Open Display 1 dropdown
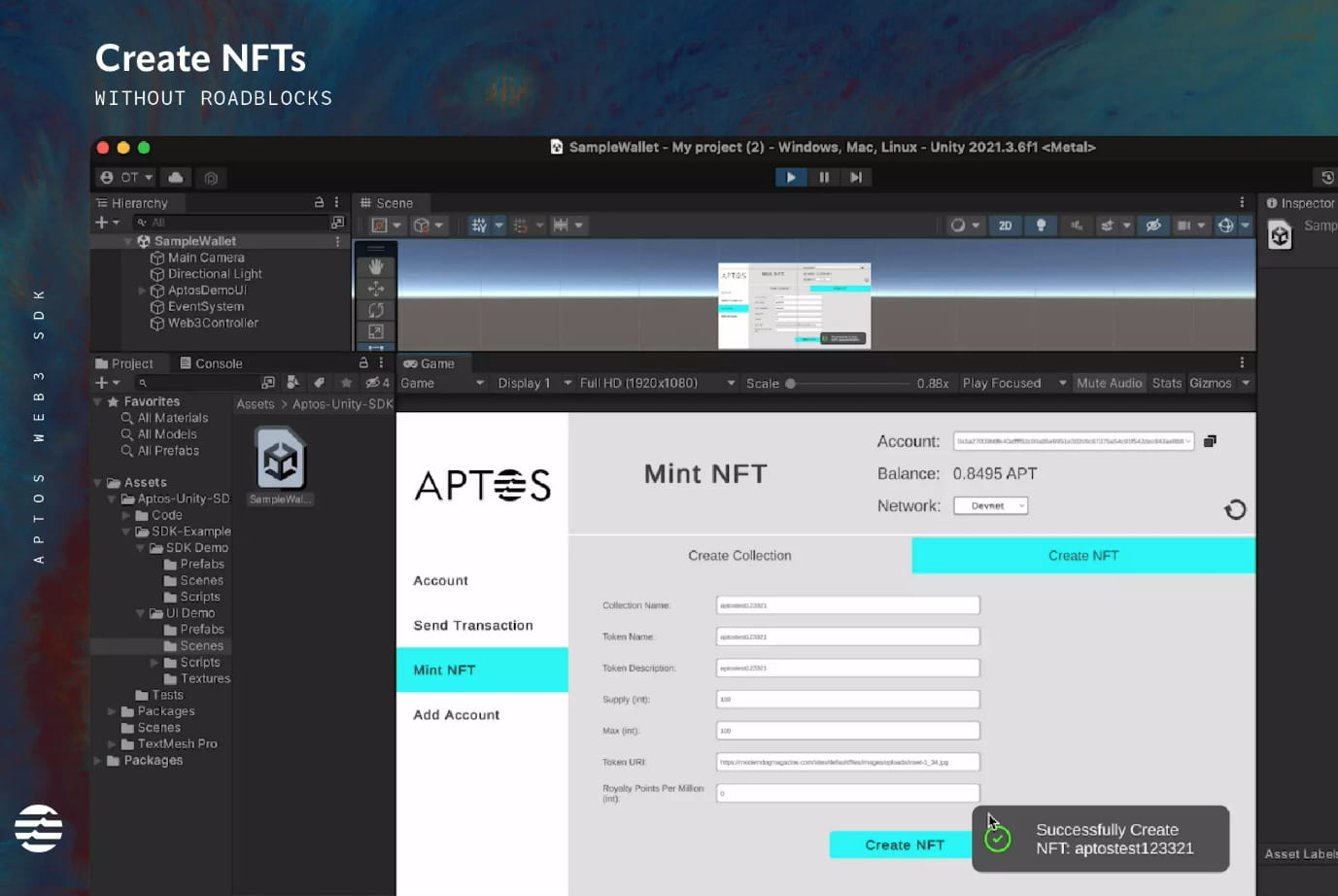Image resolution: width=1338 pixels, height=896 pixels. click(534, 383)
